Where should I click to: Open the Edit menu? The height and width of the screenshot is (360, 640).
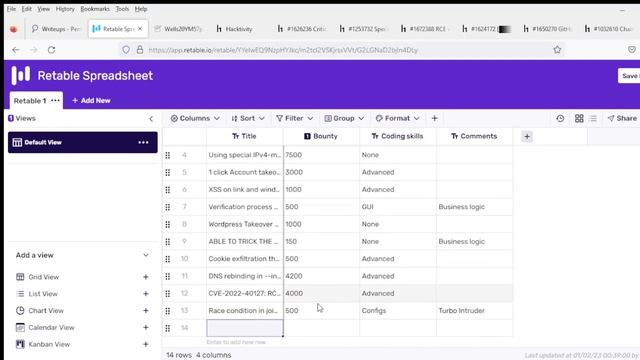coord(27,9)
